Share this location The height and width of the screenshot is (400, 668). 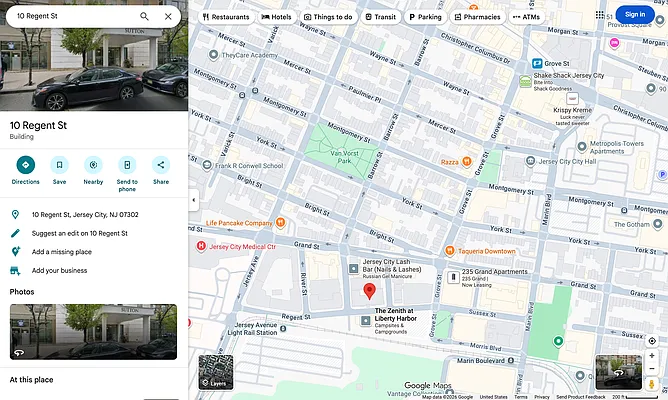(x=161, y=165)
